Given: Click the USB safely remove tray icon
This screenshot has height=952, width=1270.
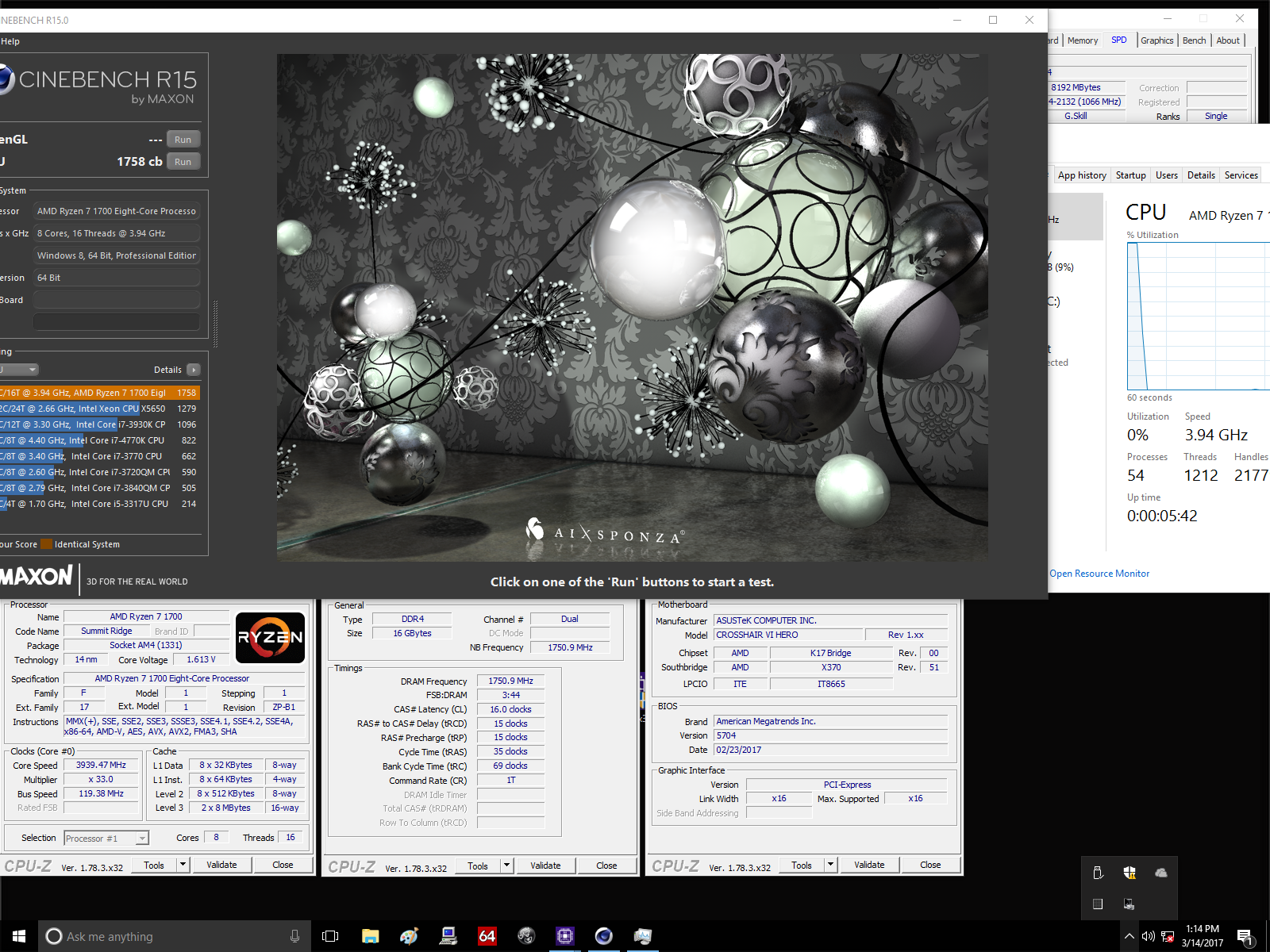Looking at the screenshot, I should (x=1098, y=873).
